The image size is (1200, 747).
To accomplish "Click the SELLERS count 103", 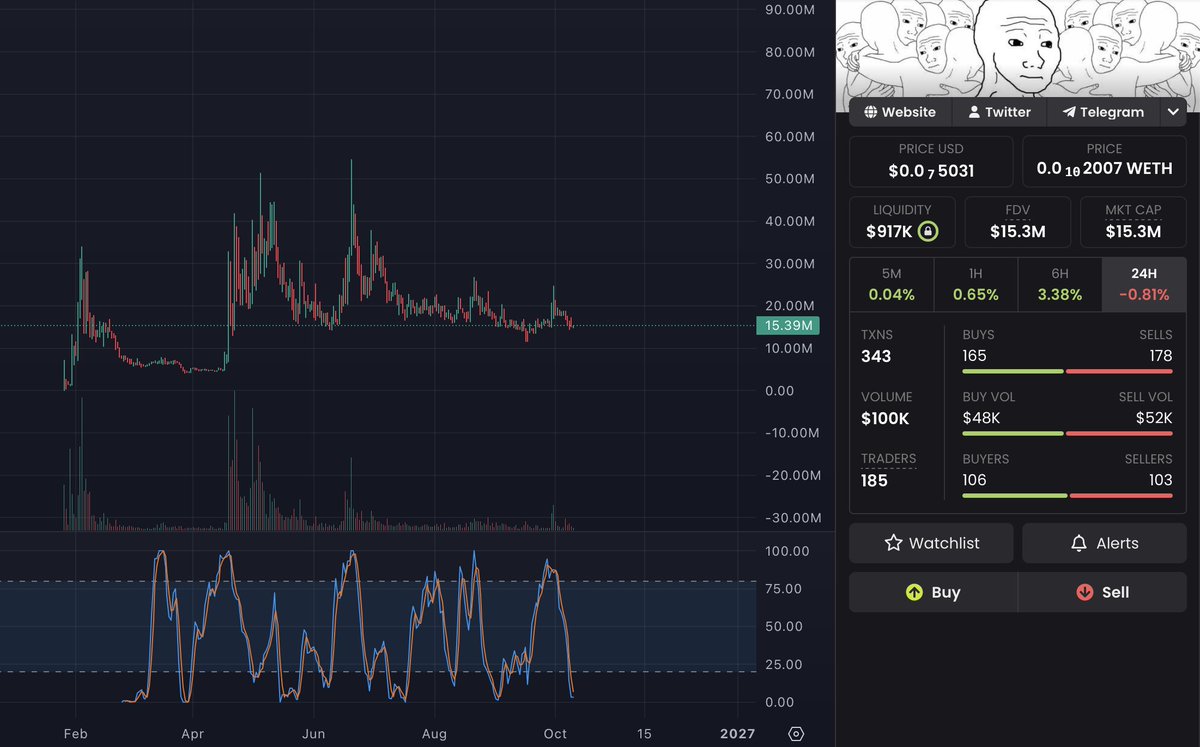I will tap(1160, 480).
